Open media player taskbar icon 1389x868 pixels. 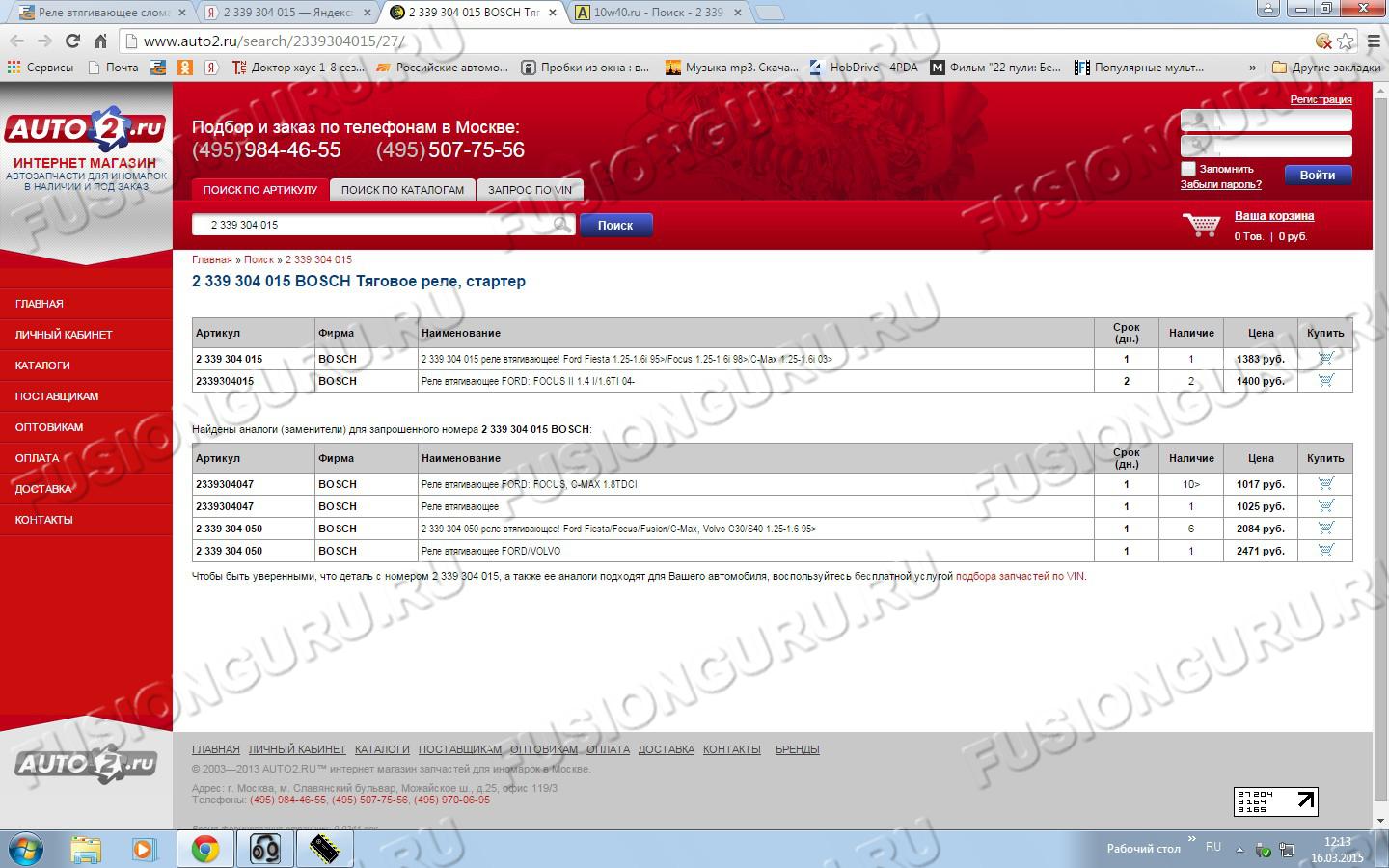click(x=144, y=849)
